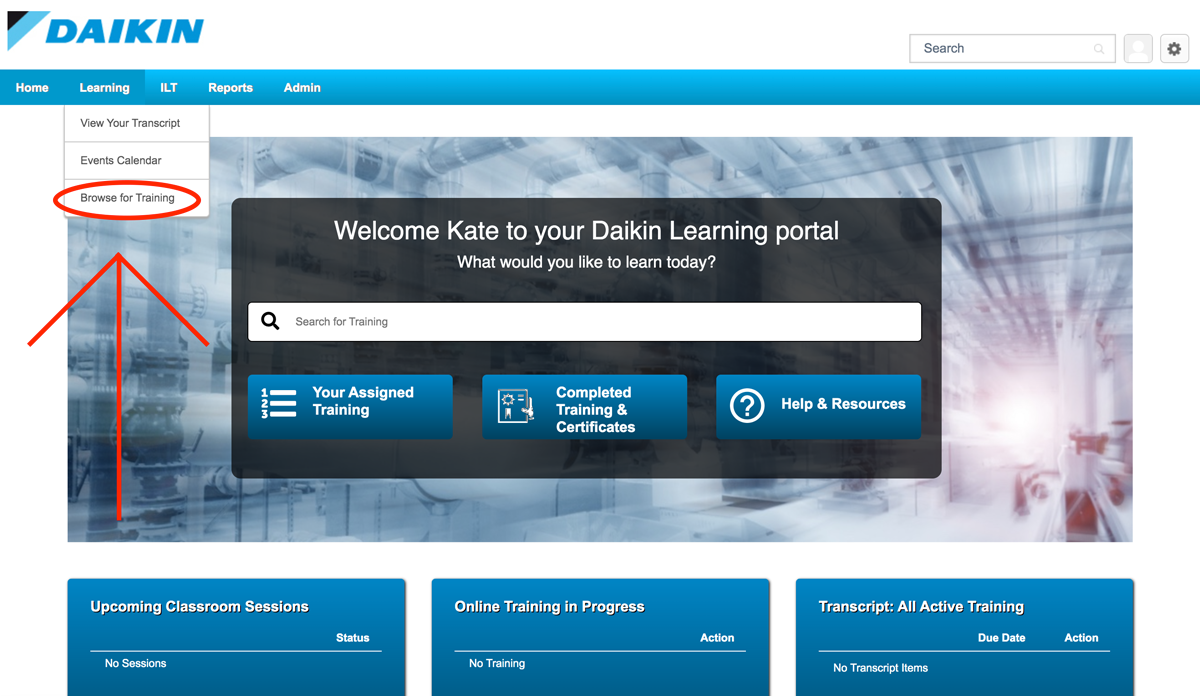Click the magnifier icon in Search for Training

[270, 321]
